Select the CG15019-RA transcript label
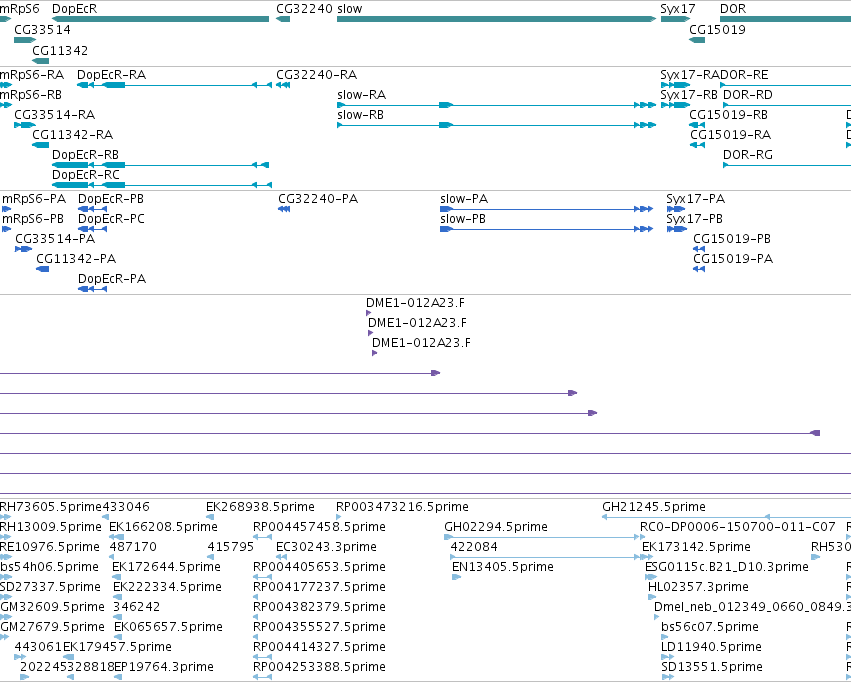 point(731,135)
